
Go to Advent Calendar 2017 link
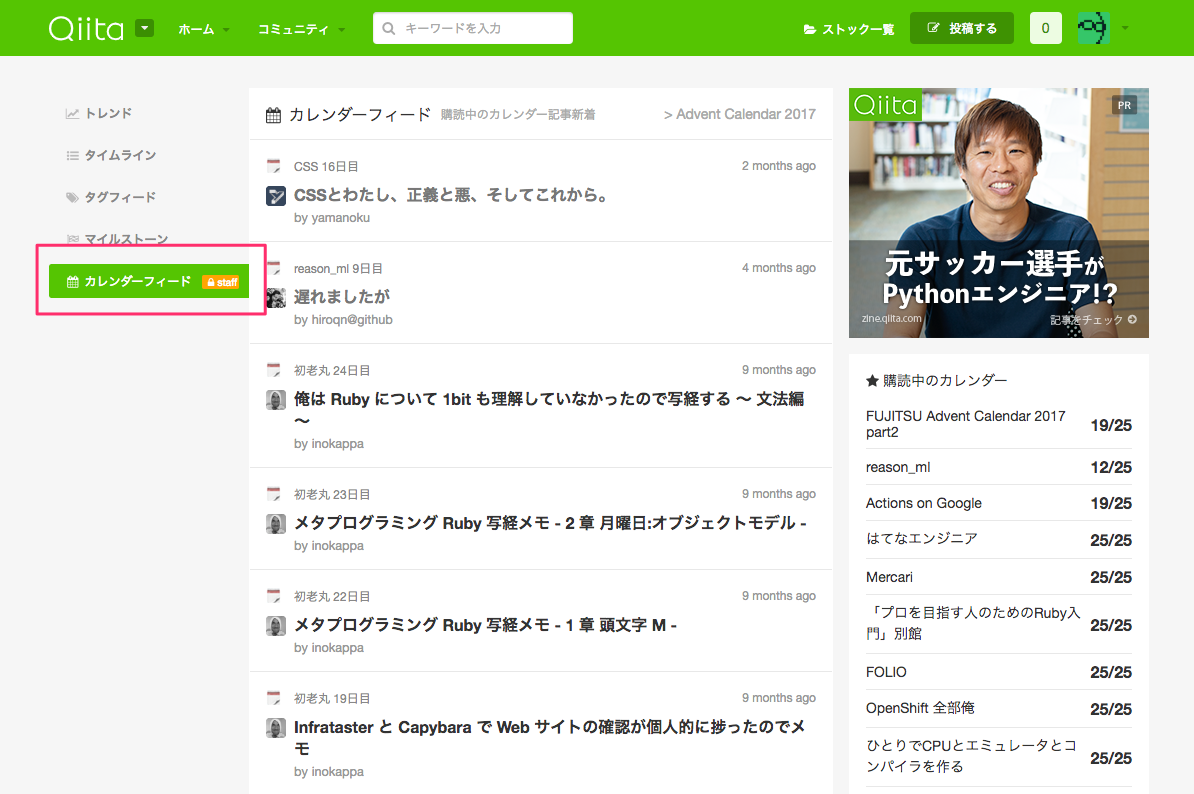point(739,114)
